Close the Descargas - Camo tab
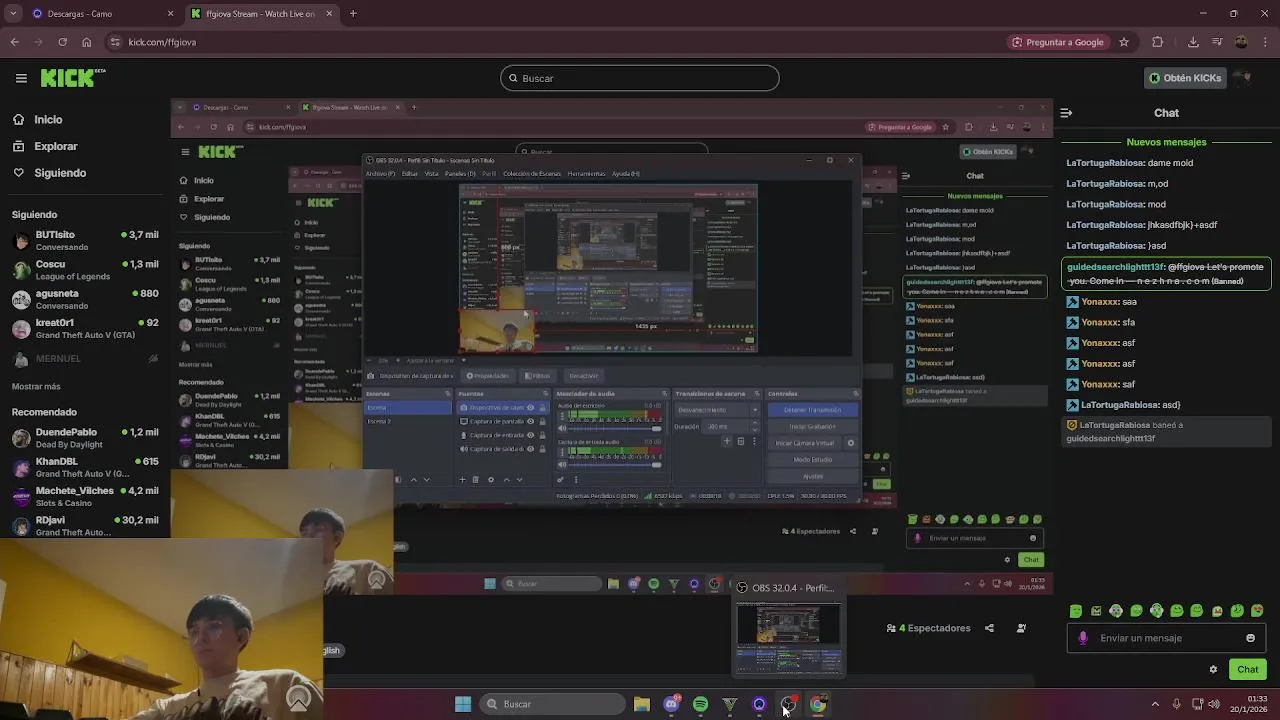This screenshot has height=720, width=1280. tap(170, 14)
